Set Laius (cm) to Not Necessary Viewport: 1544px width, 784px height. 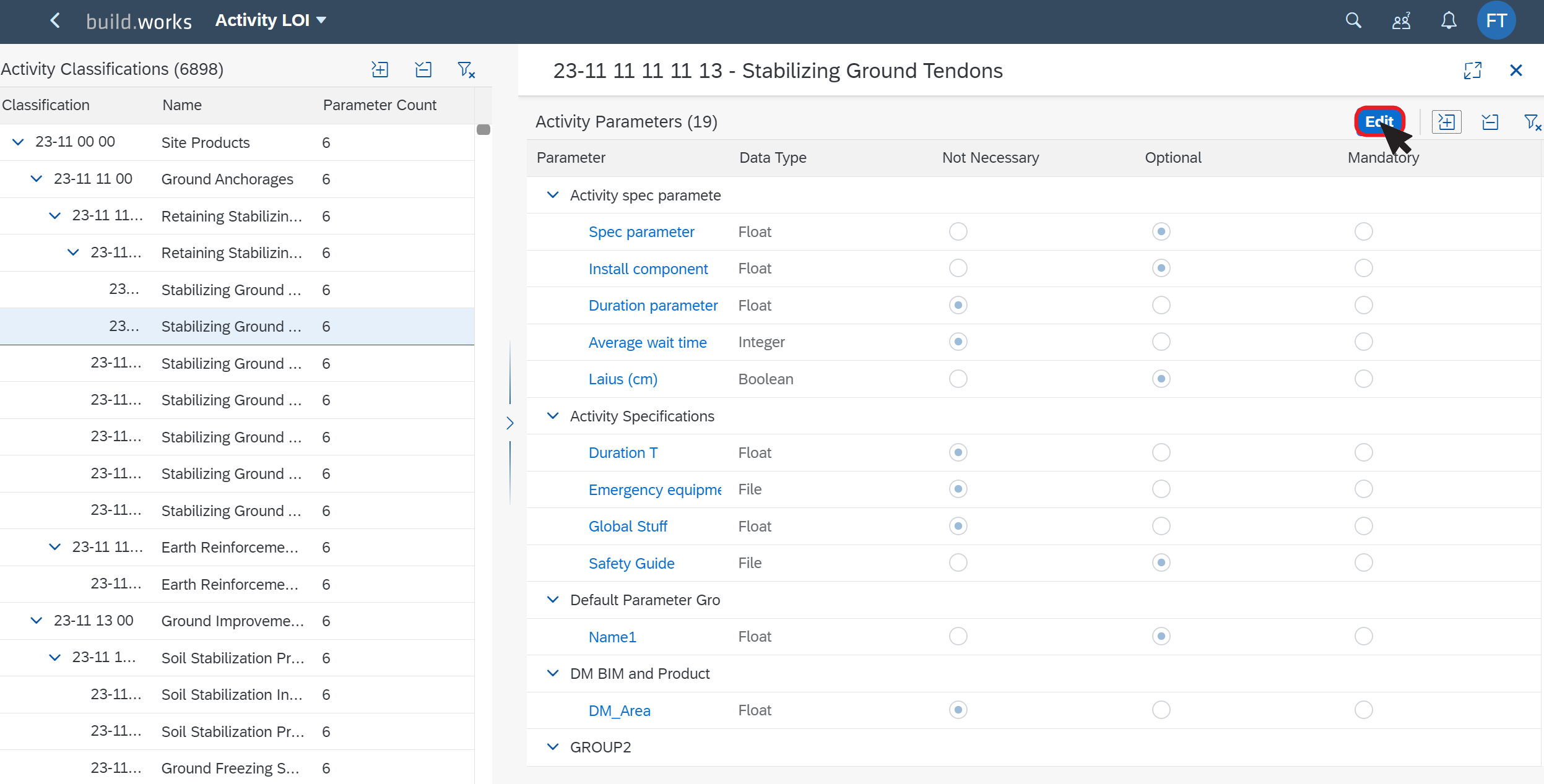point(958,379)
